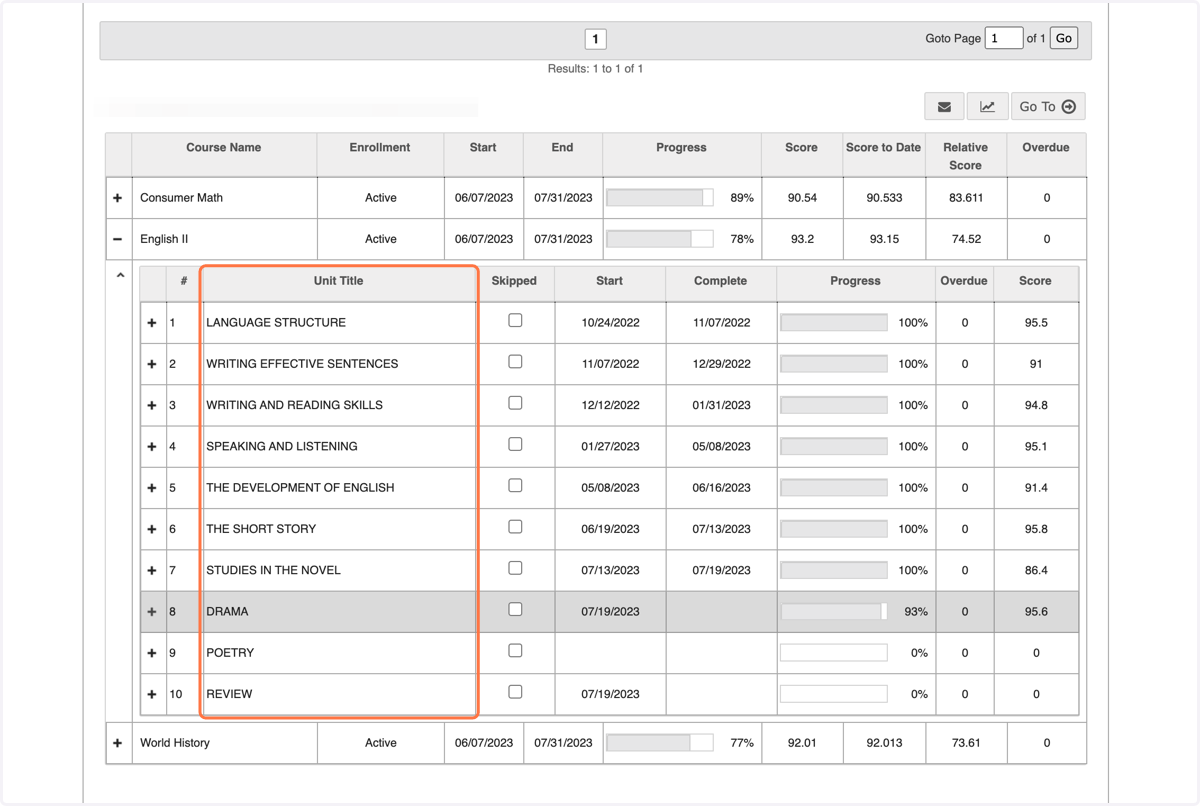Viewport: 1200px width, 806px height.
Task: Open the line chart report icon
Action: click(987, 106)
